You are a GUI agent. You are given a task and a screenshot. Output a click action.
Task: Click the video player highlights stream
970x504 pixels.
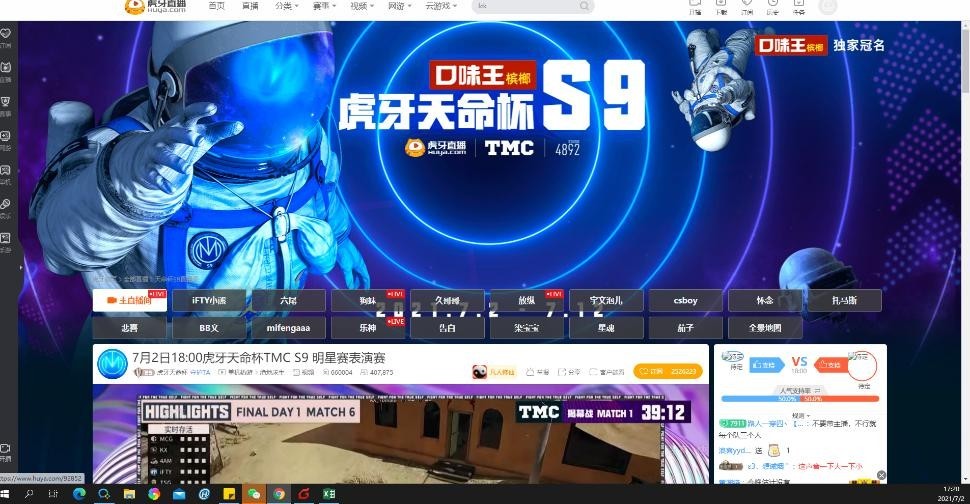tap(401, 434)
